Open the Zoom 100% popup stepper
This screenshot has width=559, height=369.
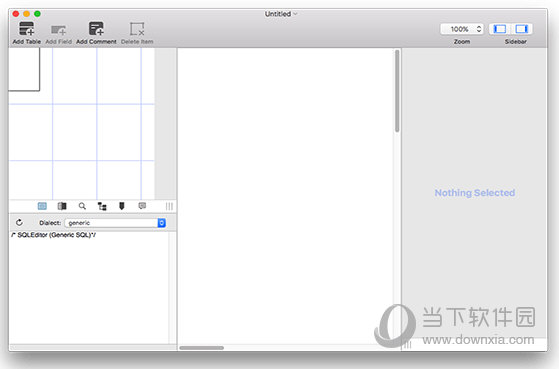(462, 29)
